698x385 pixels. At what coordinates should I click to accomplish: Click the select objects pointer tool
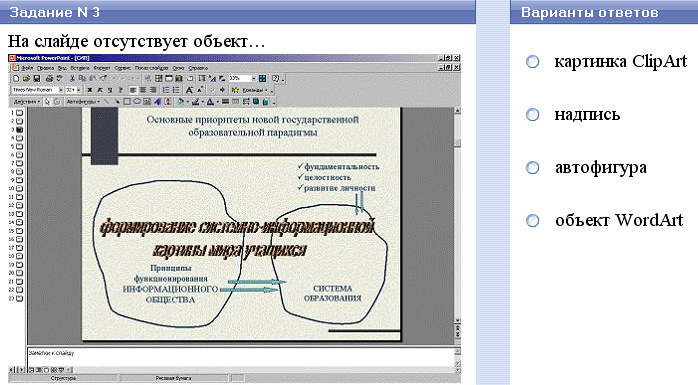(47, 101)
